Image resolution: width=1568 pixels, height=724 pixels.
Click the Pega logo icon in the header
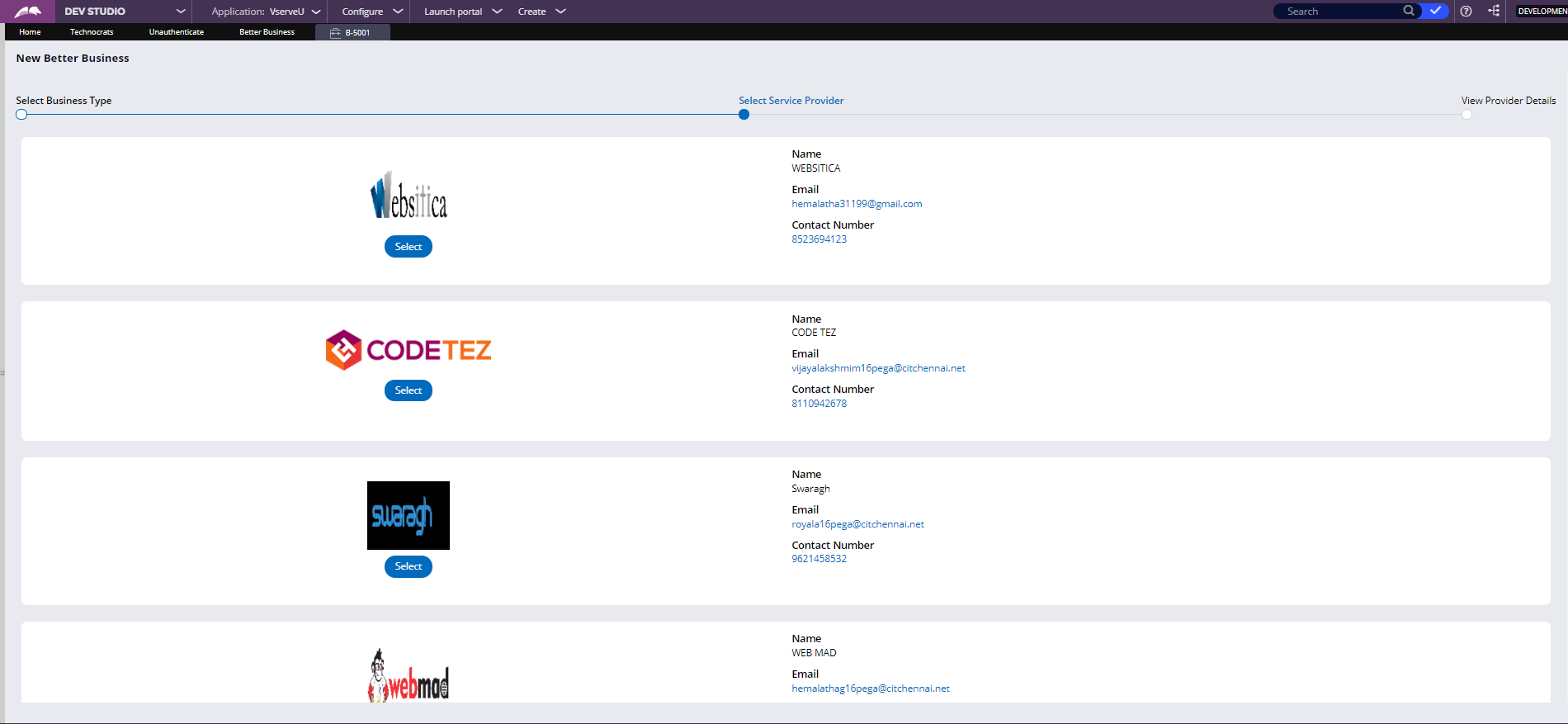[28, 12]
